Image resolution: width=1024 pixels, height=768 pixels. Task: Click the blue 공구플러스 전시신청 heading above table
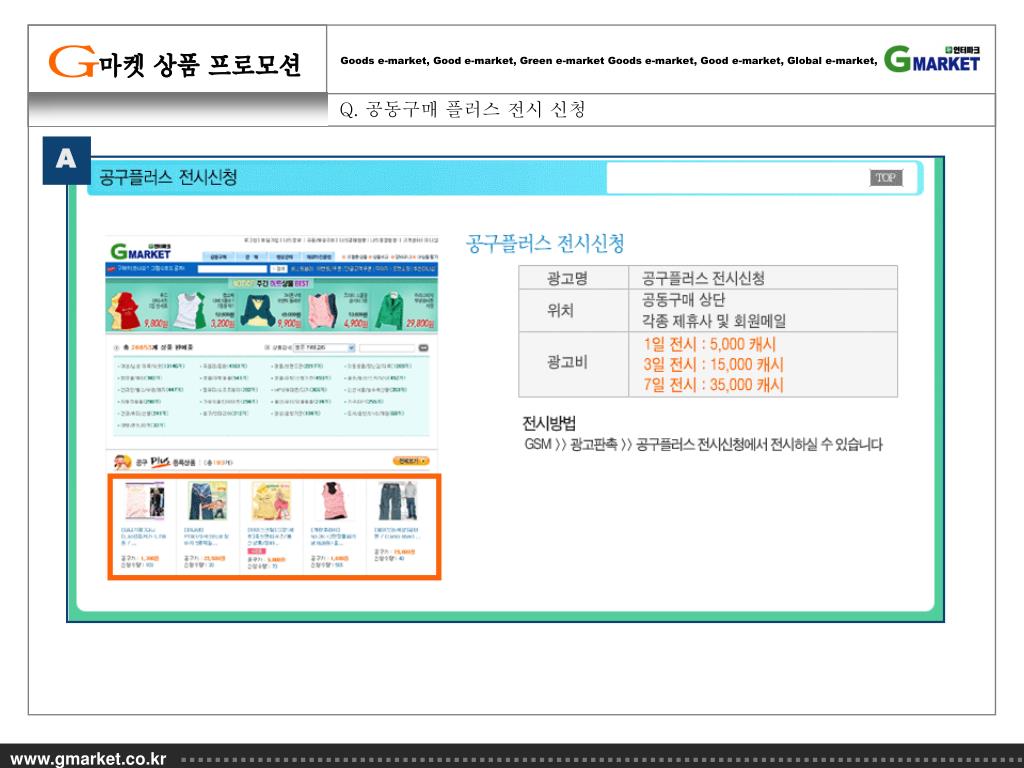pos(545,244)
